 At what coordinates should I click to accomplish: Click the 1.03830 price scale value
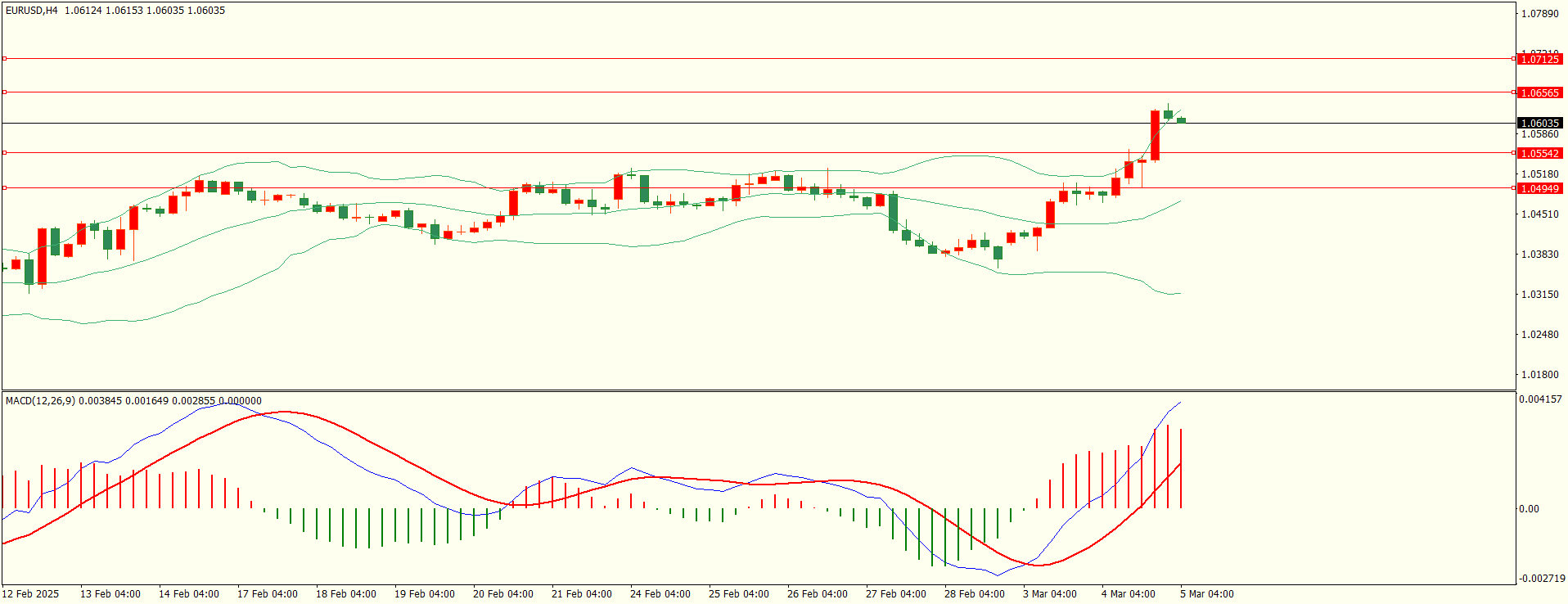coord(1540,255)
